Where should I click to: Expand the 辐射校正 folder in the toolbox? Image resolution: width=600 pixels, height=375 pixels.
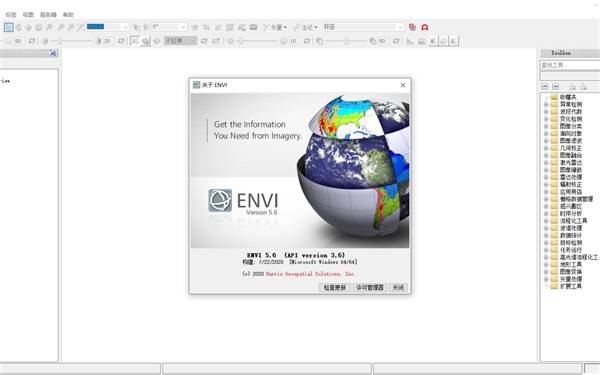point(546,184)
